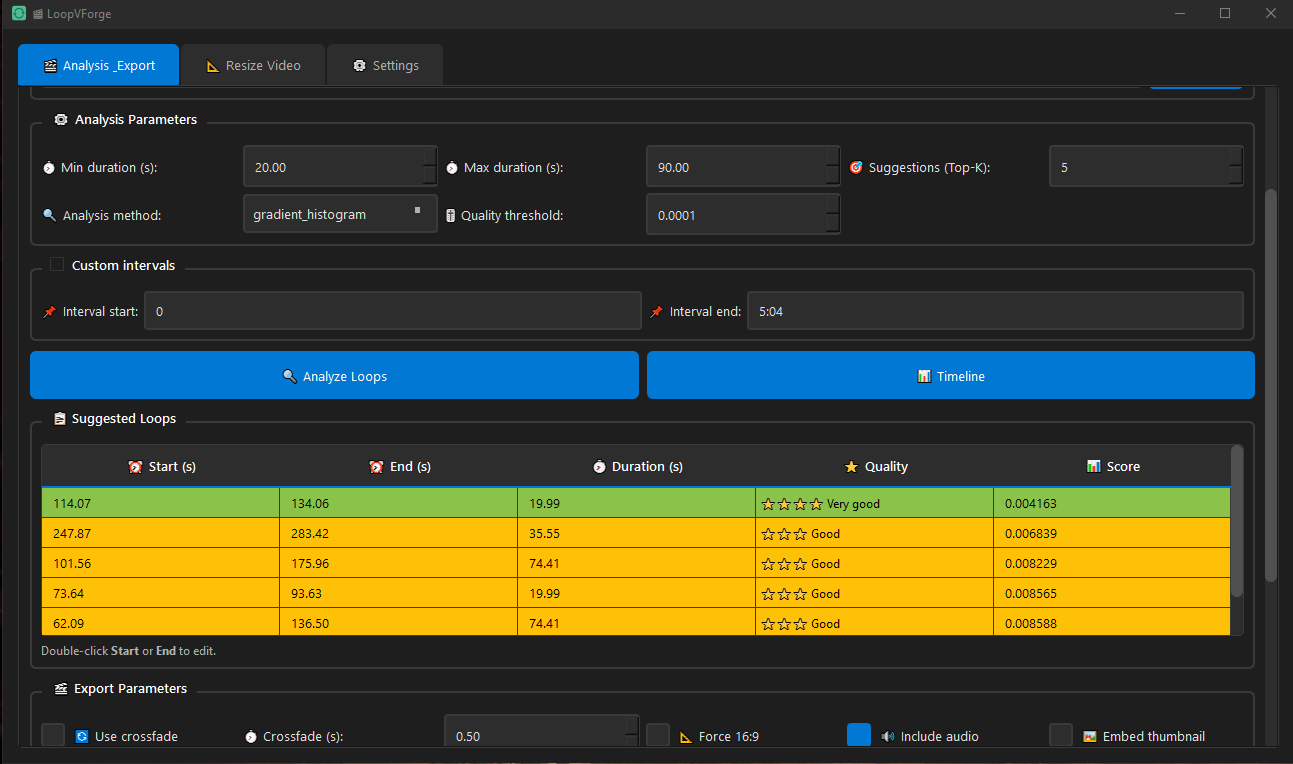This screenshot has width=1293, height=764.
Task: Click the alarm clock icon in End column header
Action: 376,467
